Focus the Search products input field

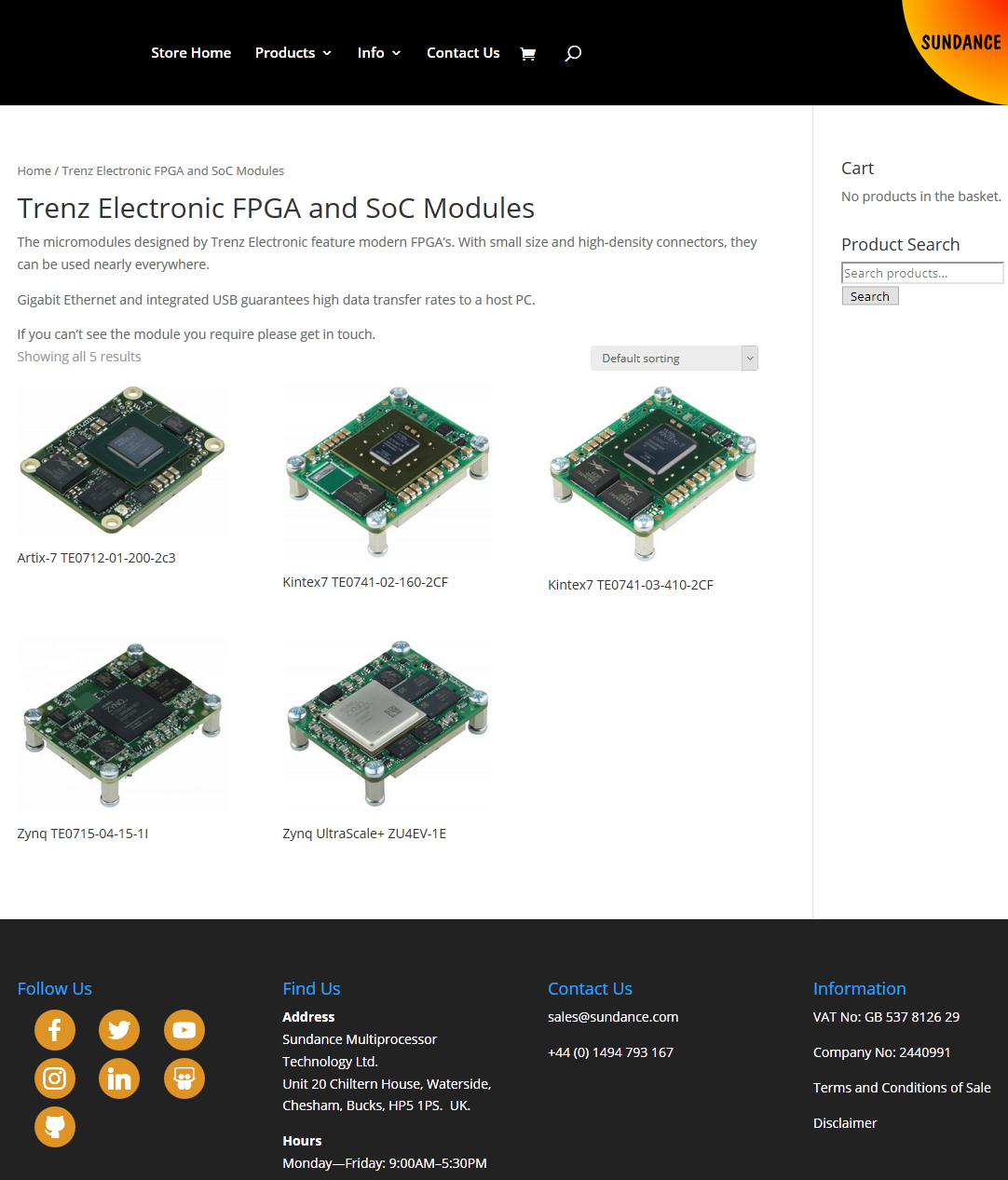[x=922, y=273]
